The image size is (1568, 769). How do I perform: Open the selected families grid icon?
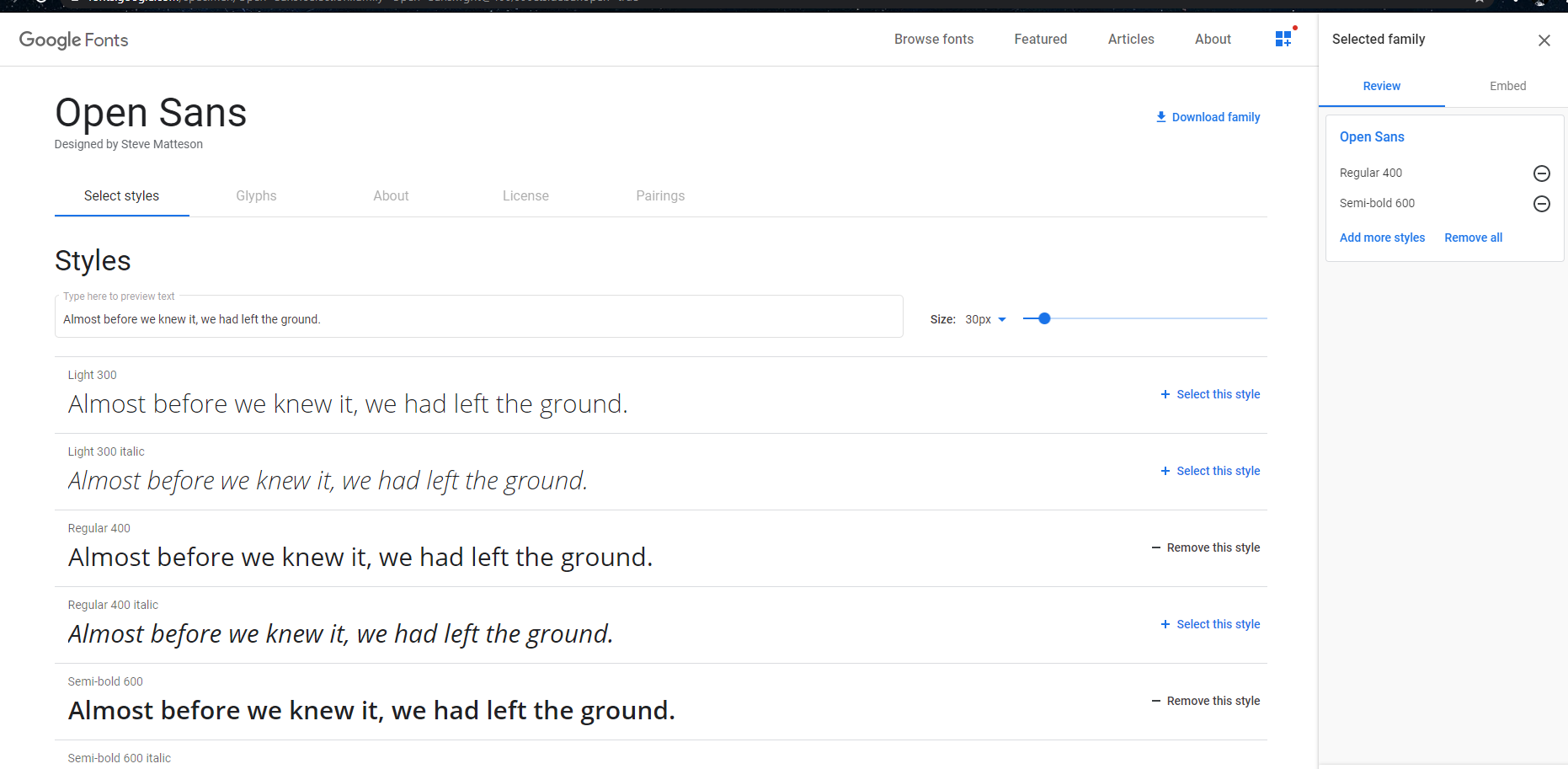coord(1283,39)
